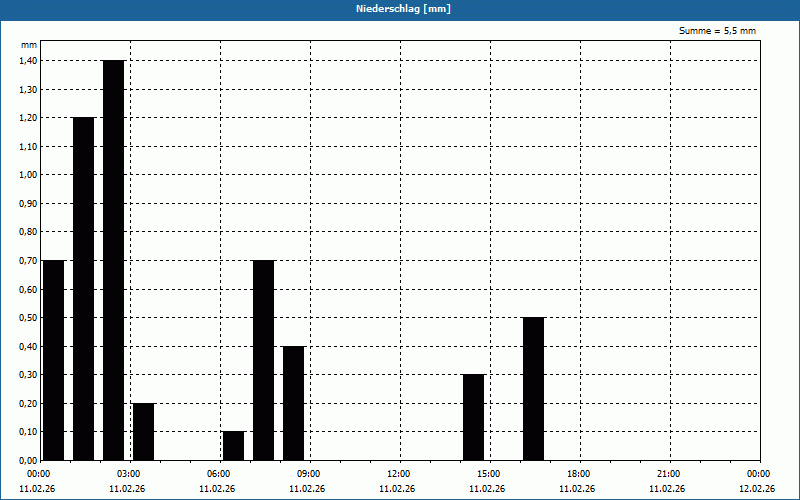Click the 1,00 y-axis value label
The image size is (800, 500).
click(29, 175)
